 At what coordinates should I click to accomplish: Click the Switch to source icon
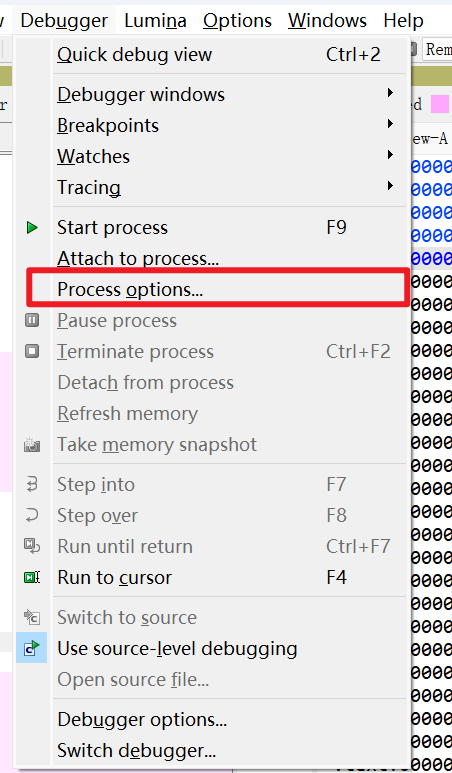32,617
